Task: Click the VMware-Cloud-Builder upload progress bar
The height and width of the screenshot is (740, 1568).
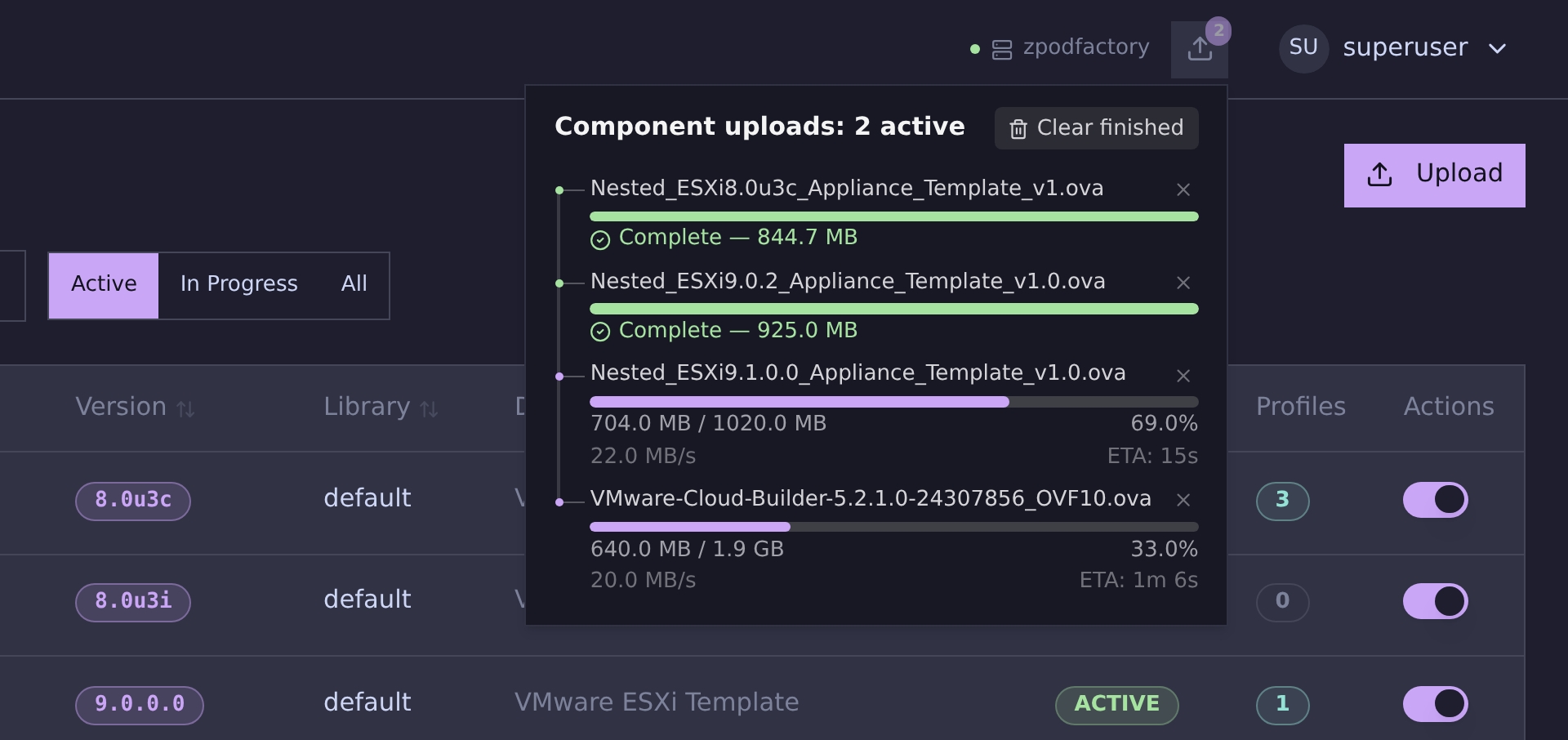Action: click(893, 527)
